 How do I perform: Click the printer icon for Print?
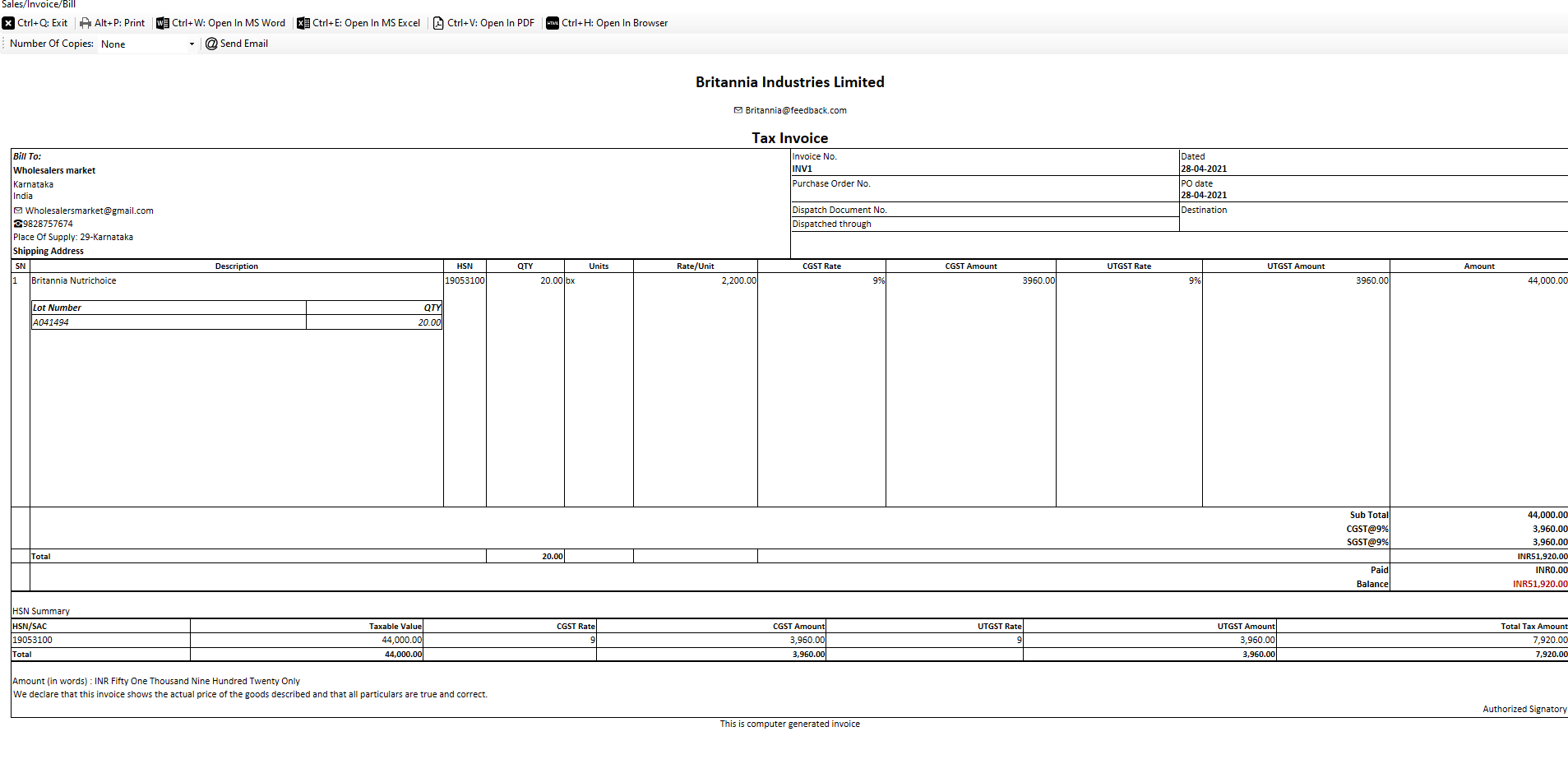pos(86,23)
